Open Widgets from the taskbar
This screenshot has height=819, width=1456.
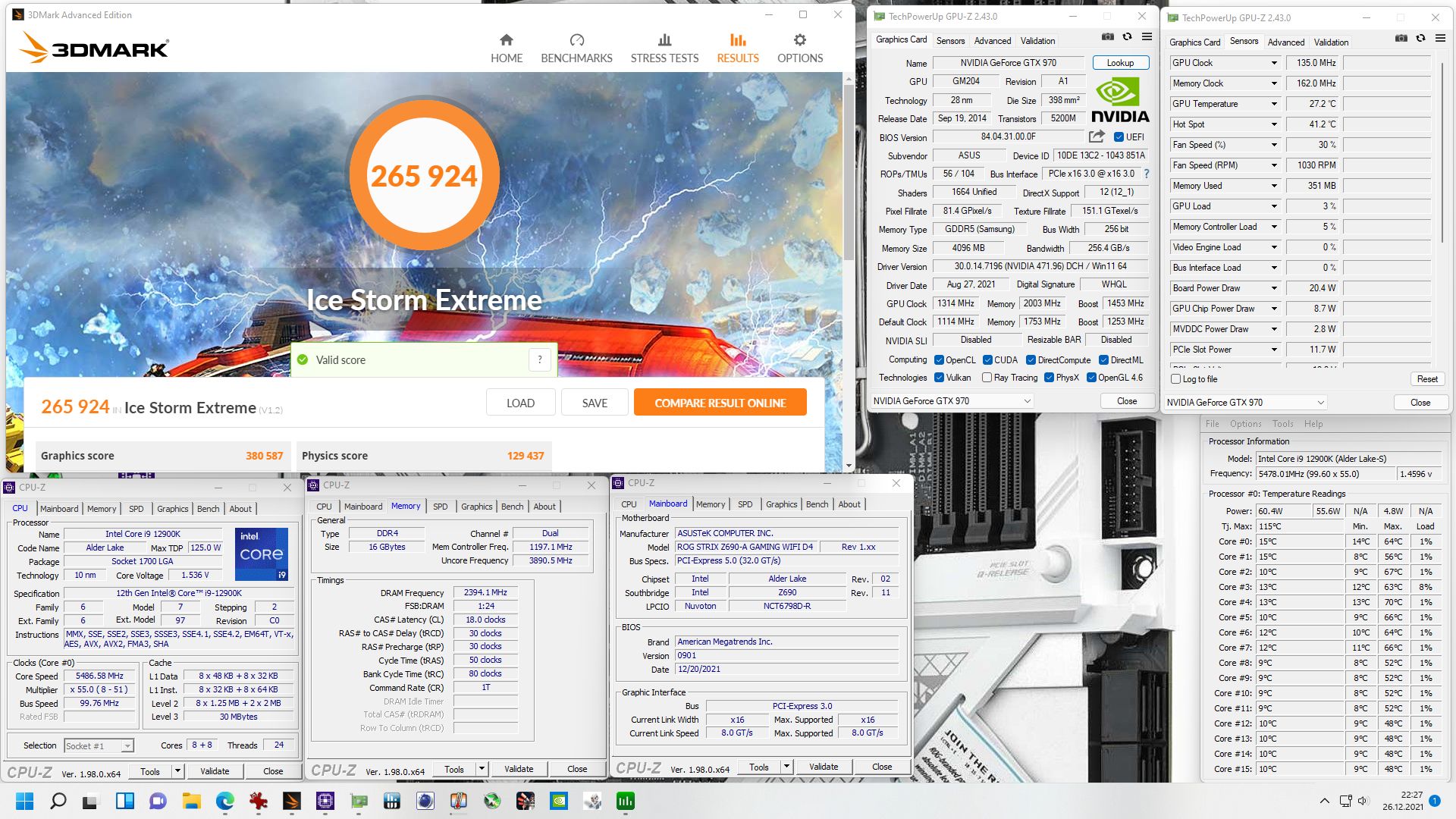pyautogui.click(x=125, y=801)
